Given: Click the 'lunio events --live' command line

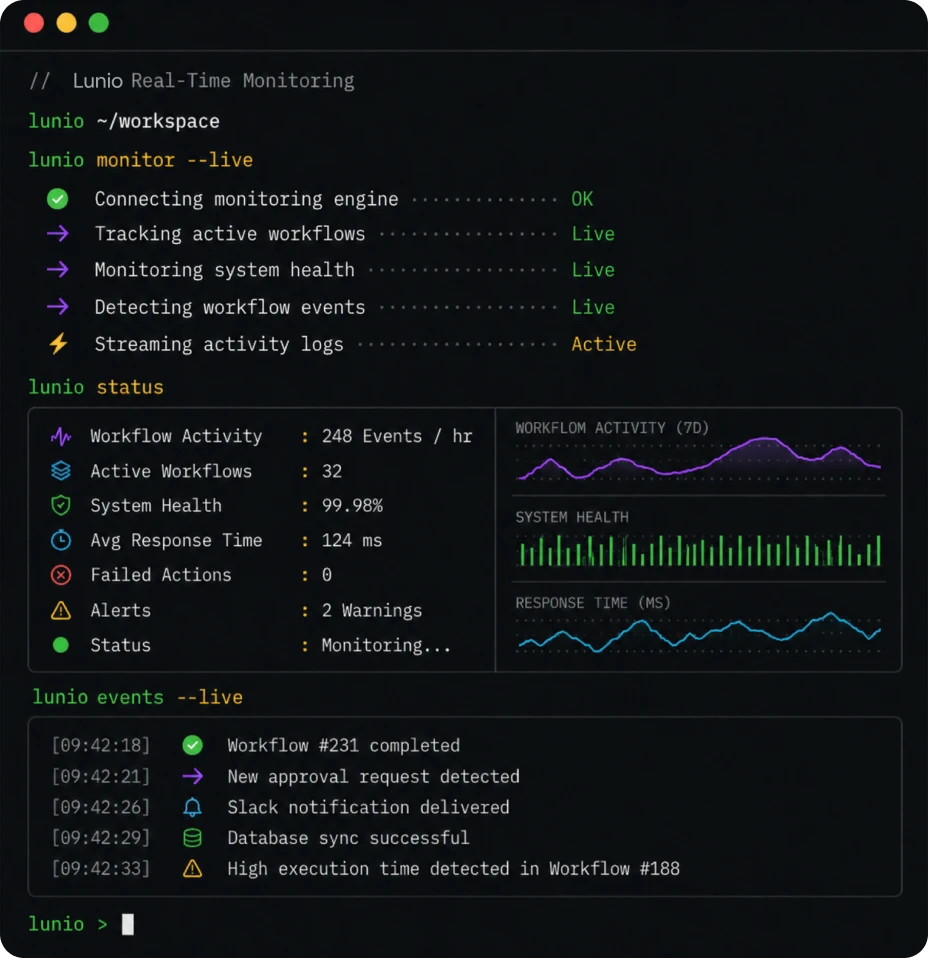Looking at the screenshot, I should point(137,697).
